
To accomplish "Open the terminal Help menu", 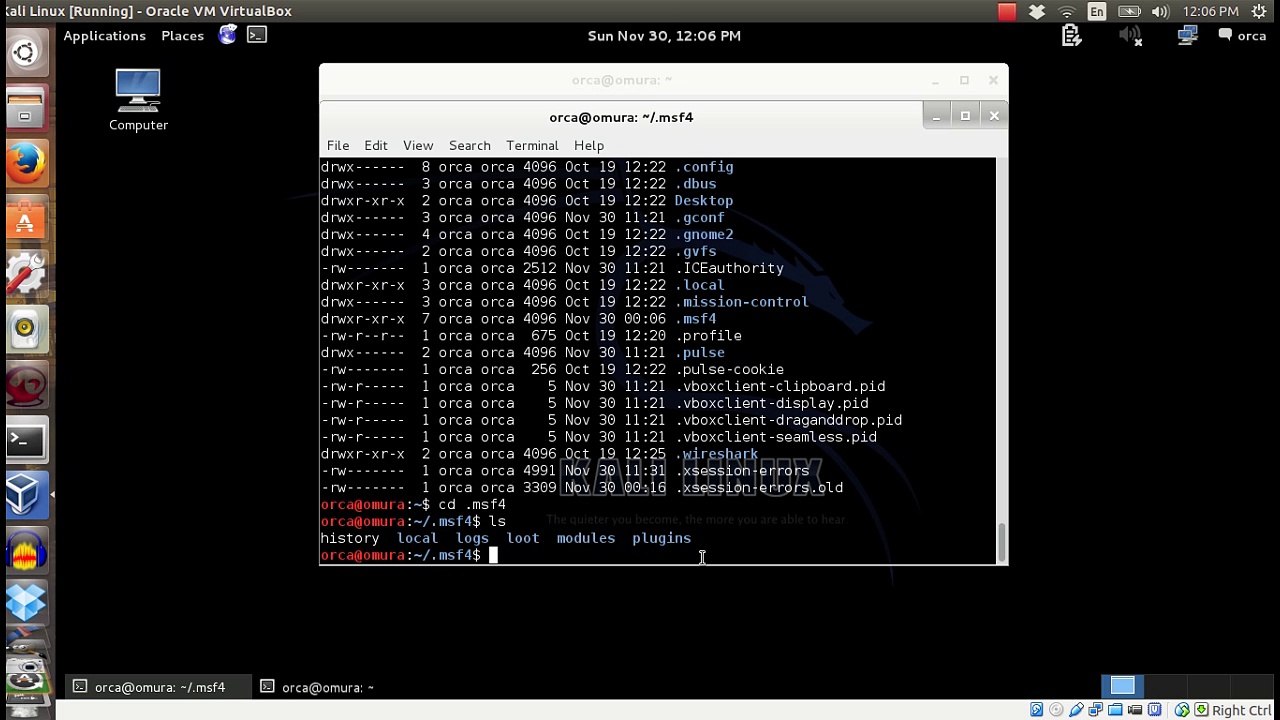I will (589, 146).
